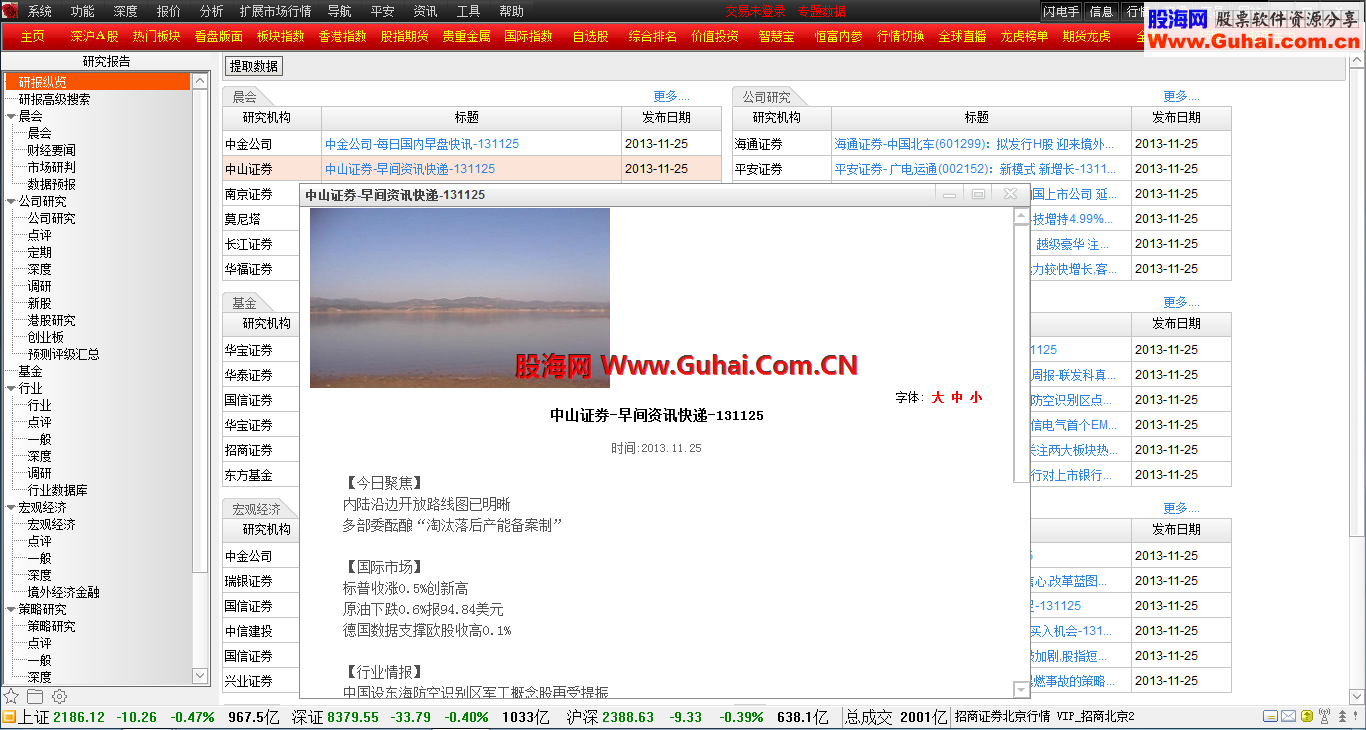1366x730 pixels.
Task: Switch to the 贵重金属 tab
Action: (466, 36)
